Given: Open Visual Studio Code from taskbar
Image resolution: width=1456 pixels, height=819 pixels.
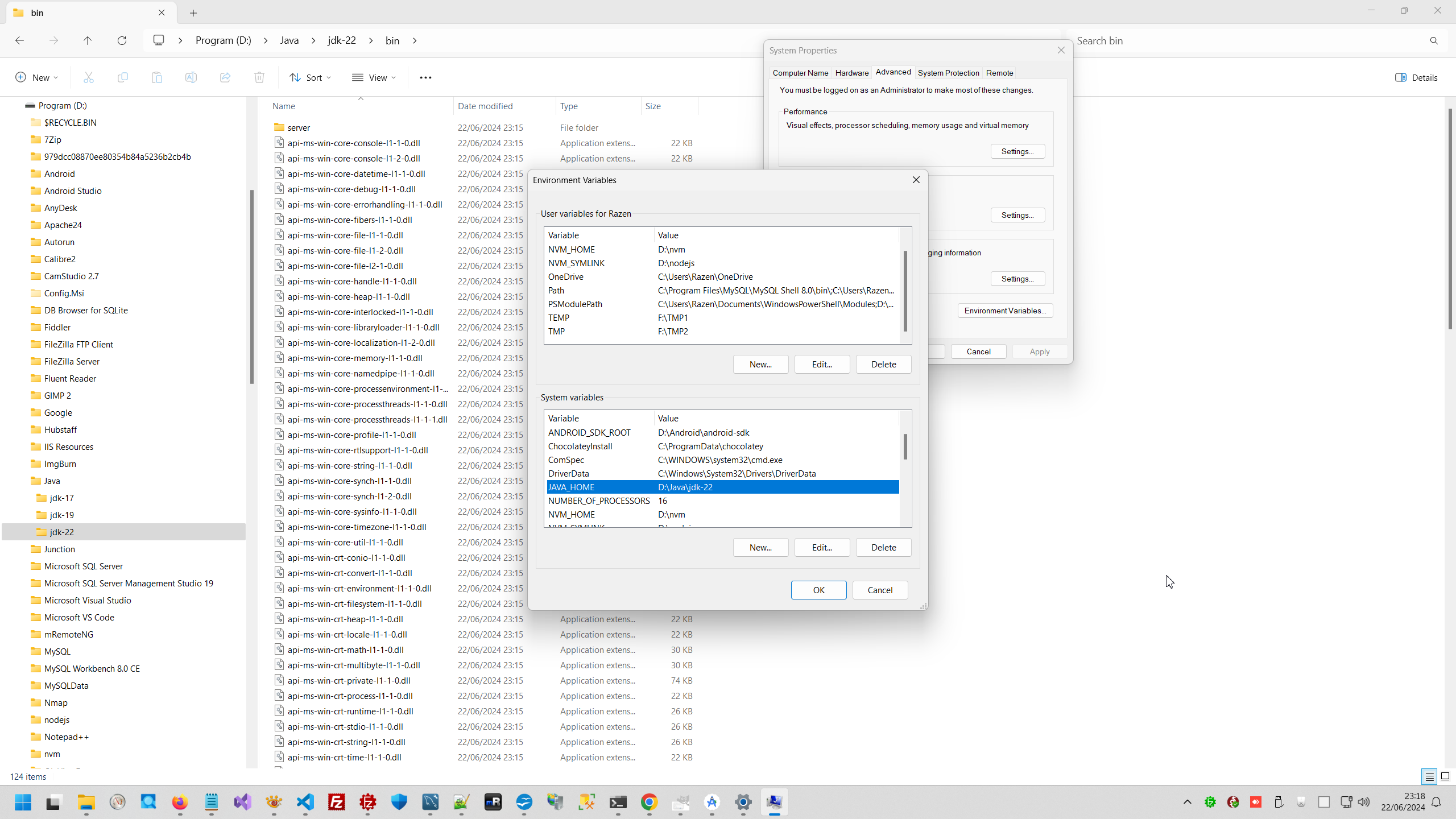Looking at the screenshot, I should [305, 802].
